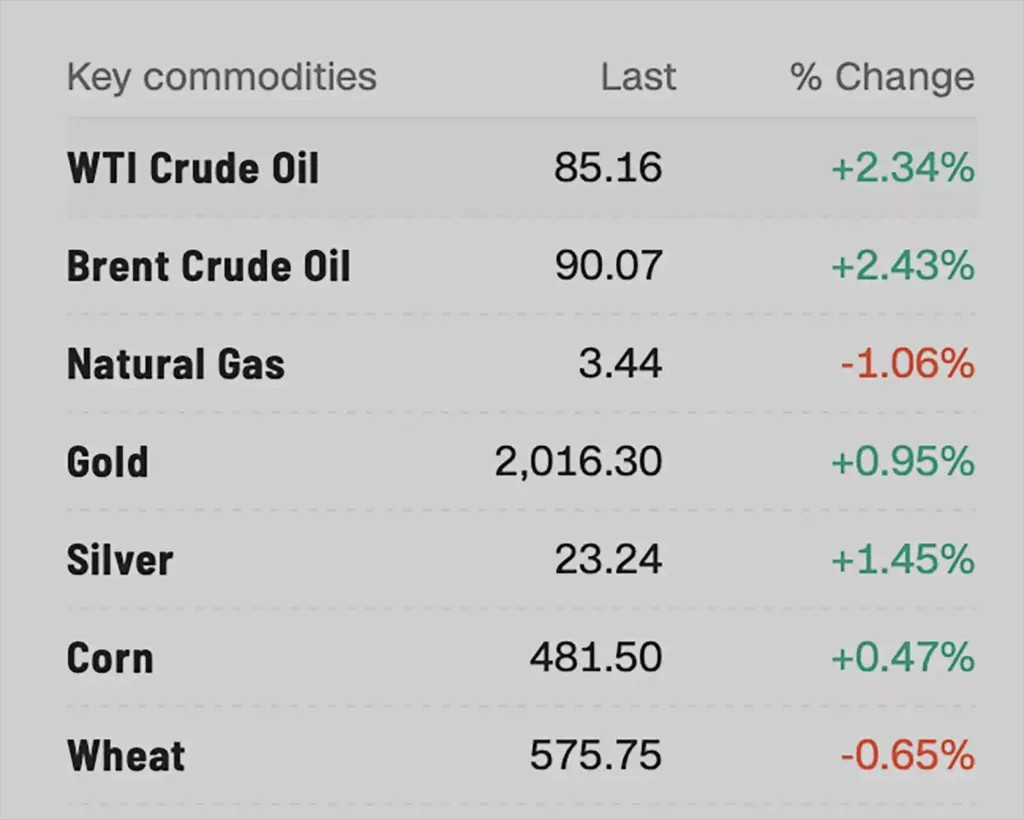Click the Key commodities header
Image resolution: width=1024 pixels, height=820 pixels.
(221, 77)
